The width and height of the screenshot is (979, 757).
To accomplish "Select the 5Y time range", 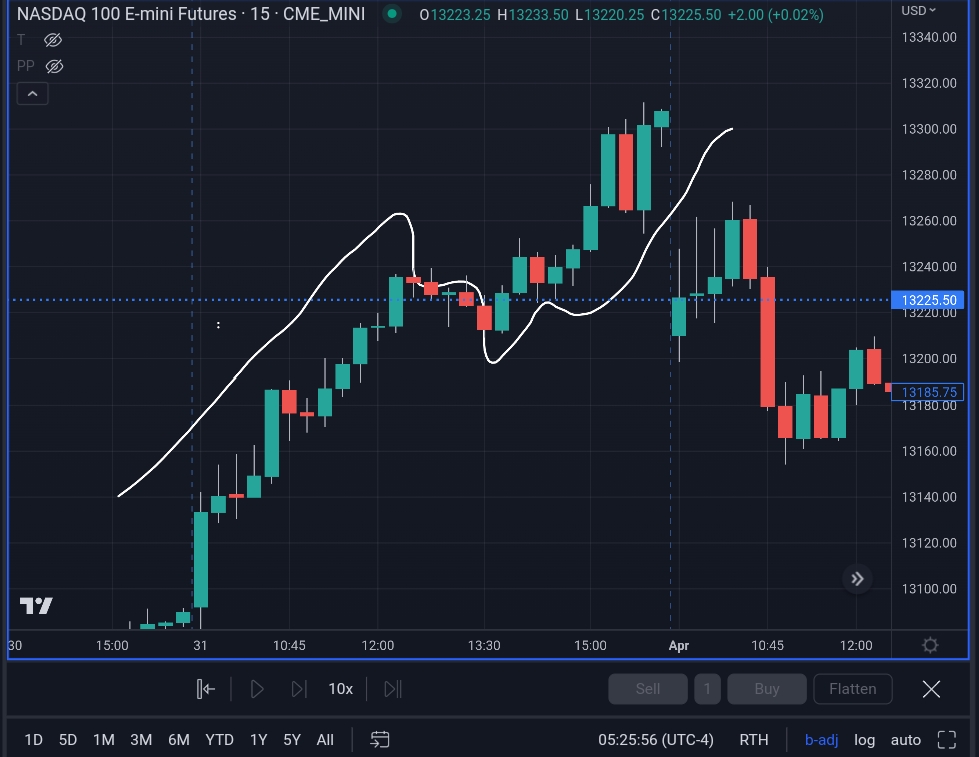I will [x=292, y=740].
